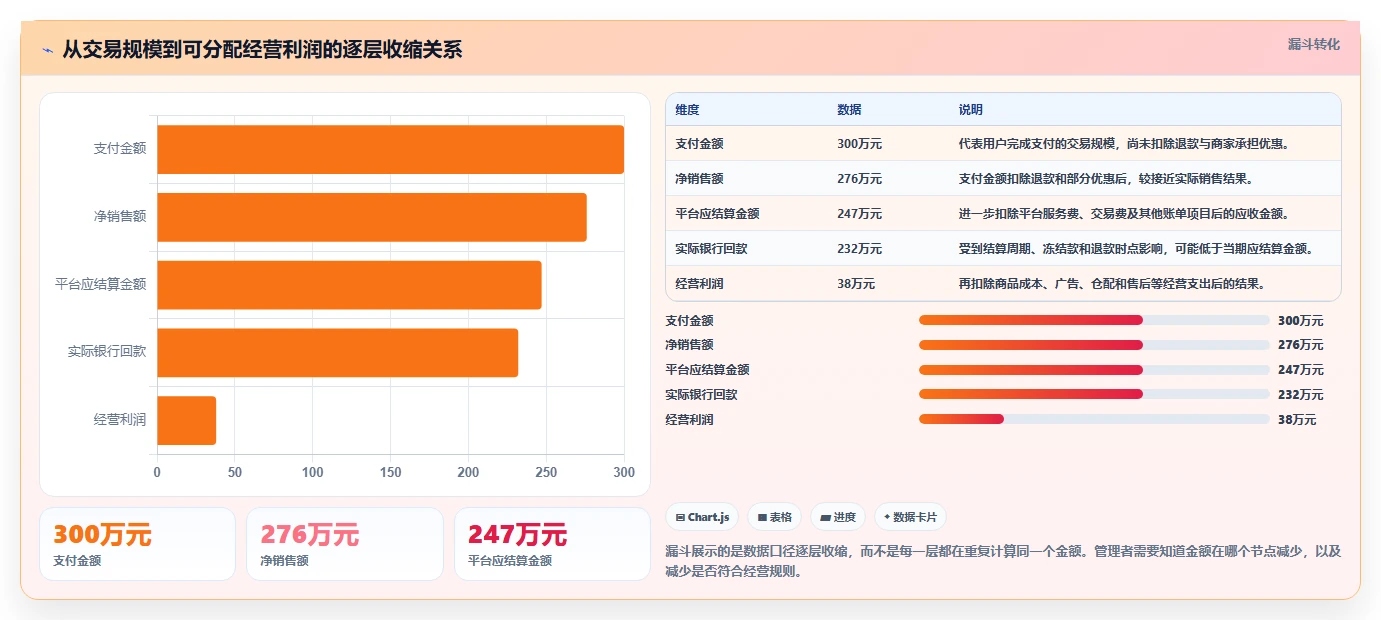This screenshot has width=1381, height=620.
Task: Click the 276万元 table value
Action: 859,179
